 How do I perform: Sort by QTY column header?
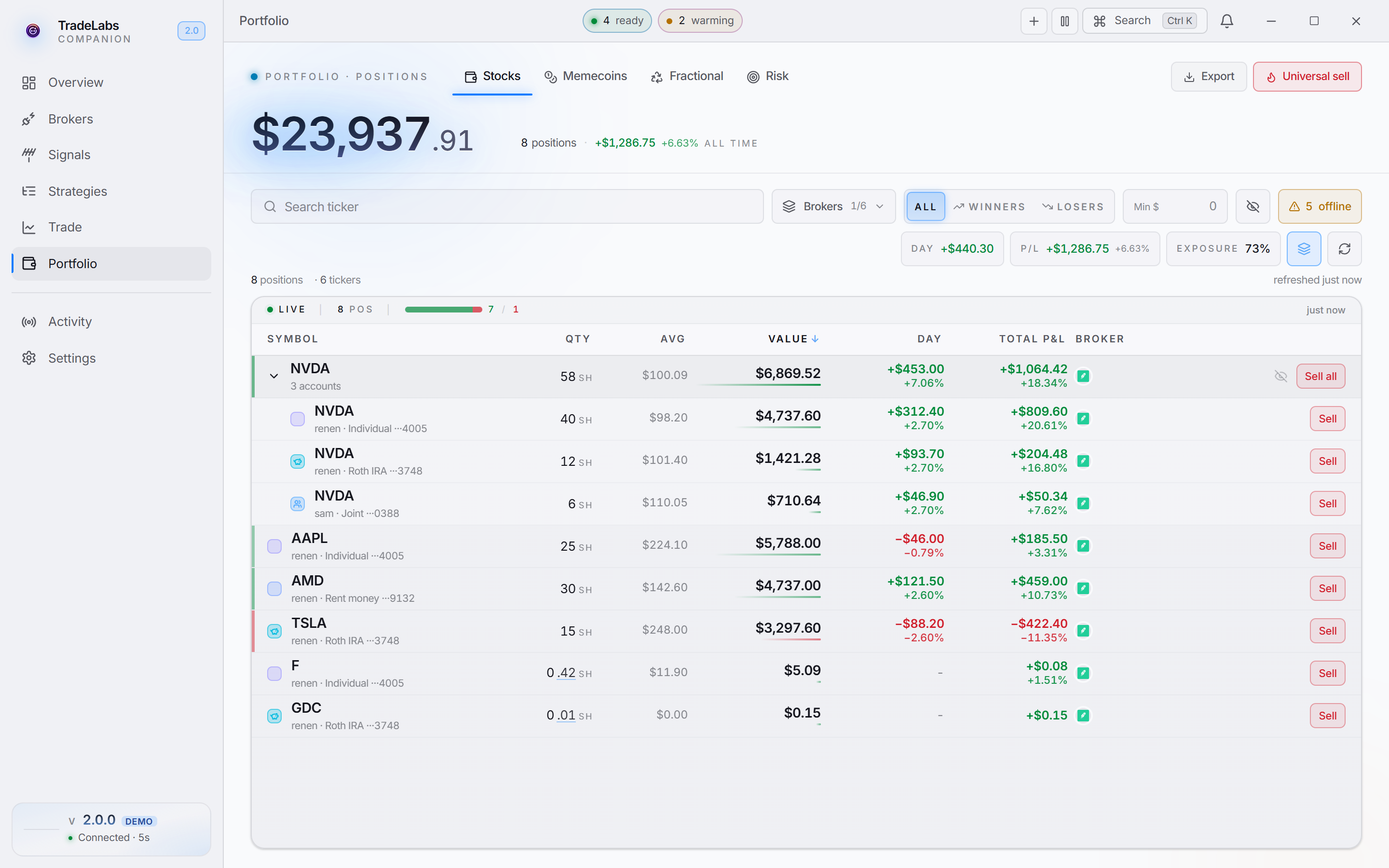click(x=577, y=339)
